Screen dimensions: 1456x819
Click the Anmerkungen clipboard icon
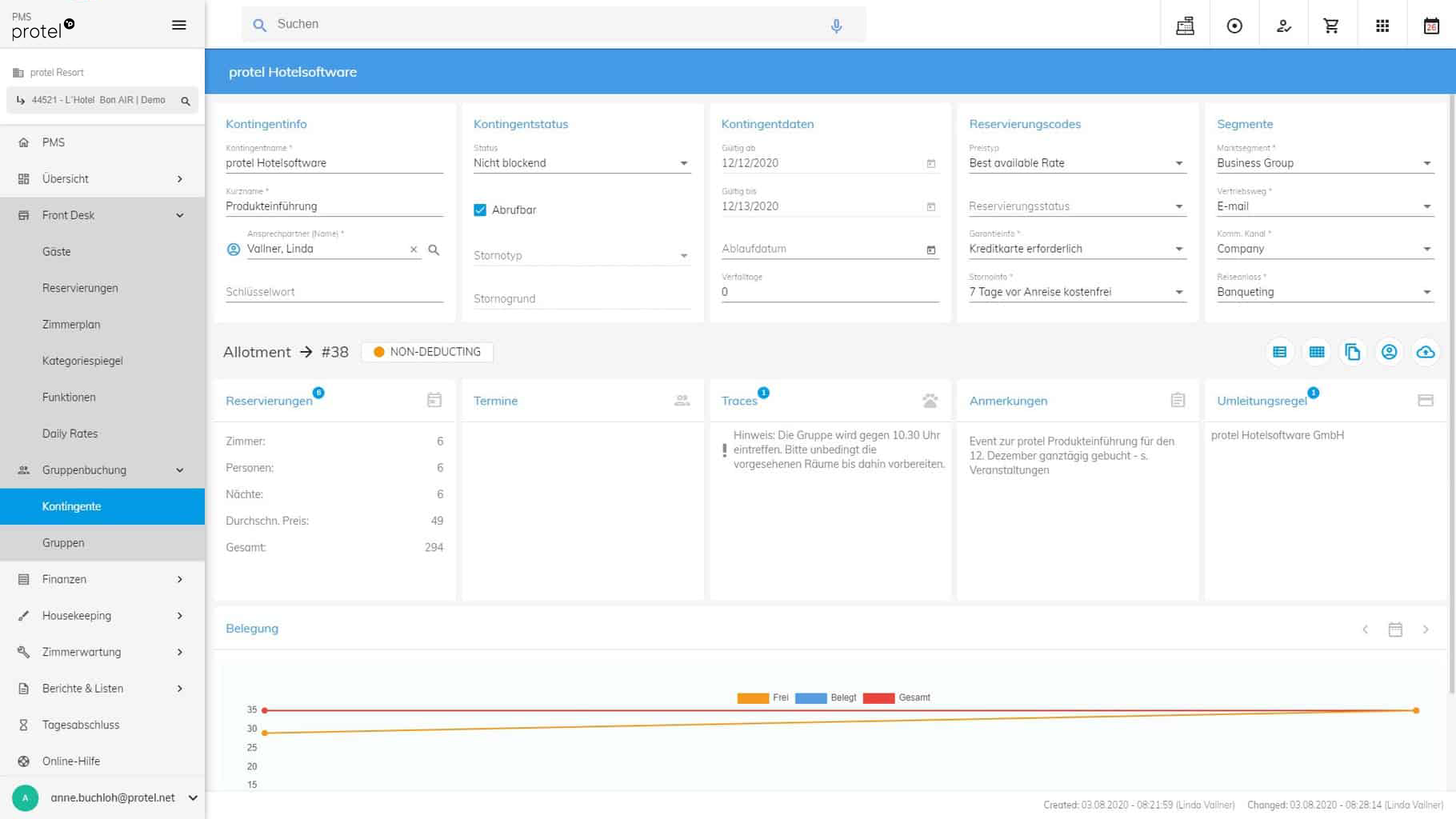[1178, 400]
